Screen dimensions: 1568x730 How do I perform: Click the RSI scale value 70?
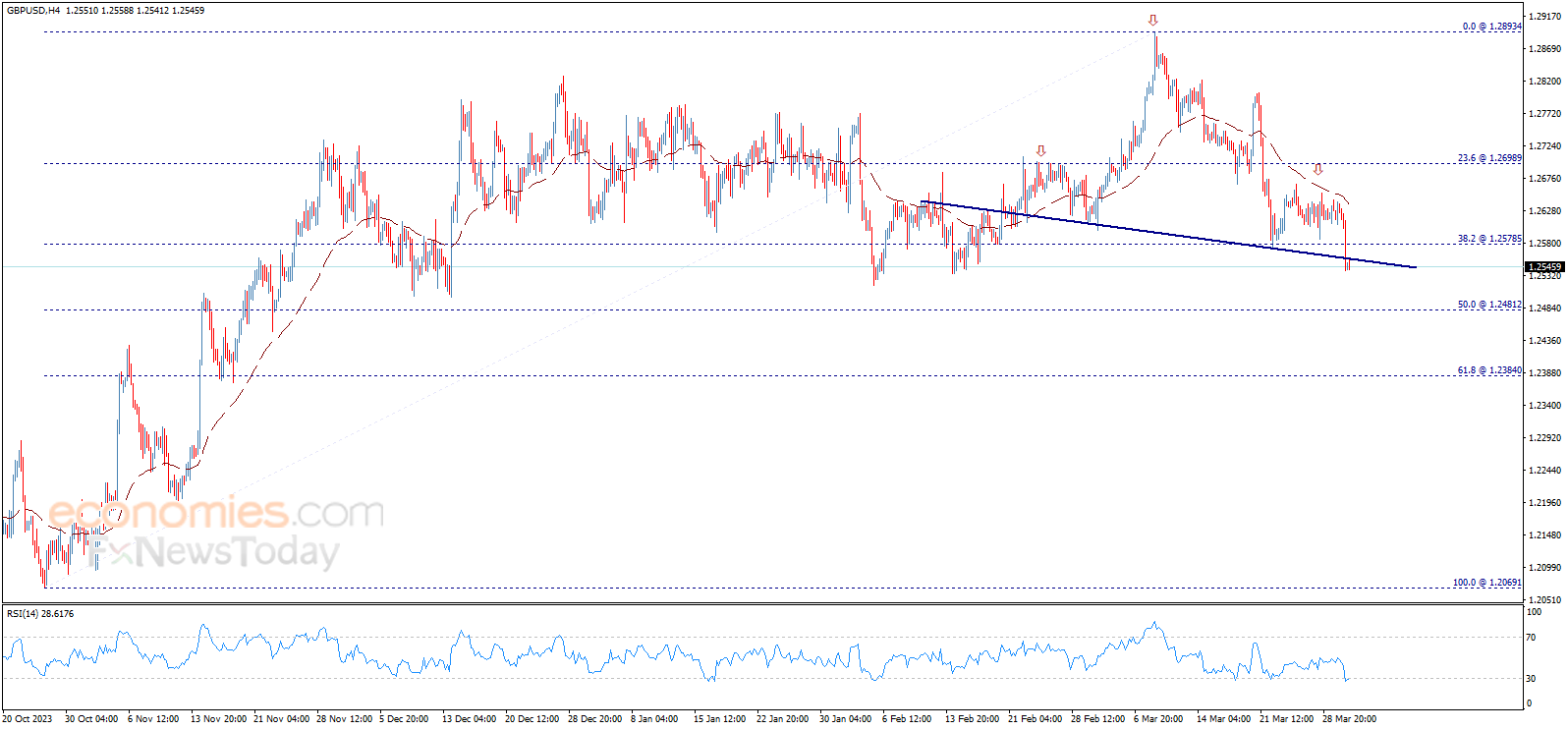coord(1531,639)
